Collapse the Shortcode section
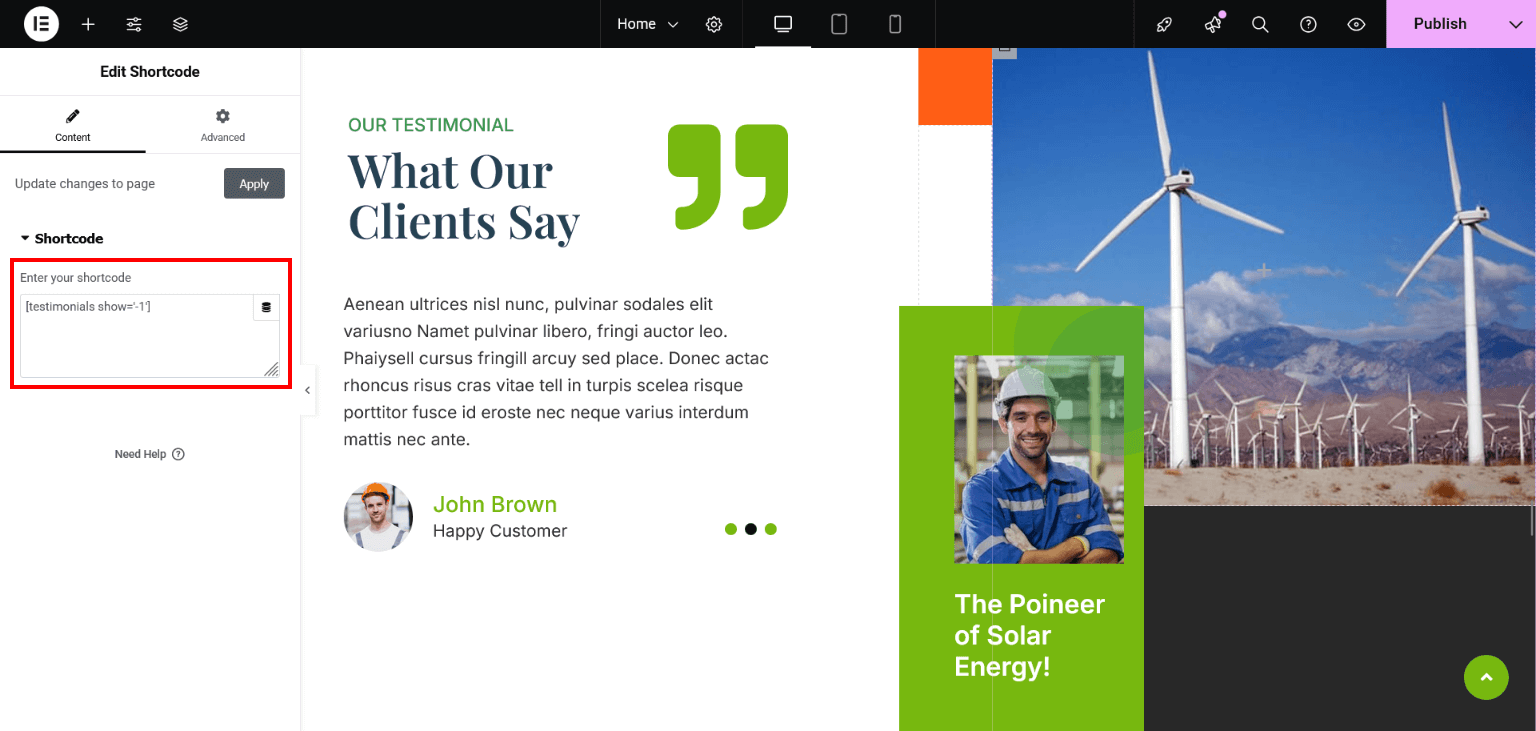Screen dimensions: 1536x731 [62, 238]
